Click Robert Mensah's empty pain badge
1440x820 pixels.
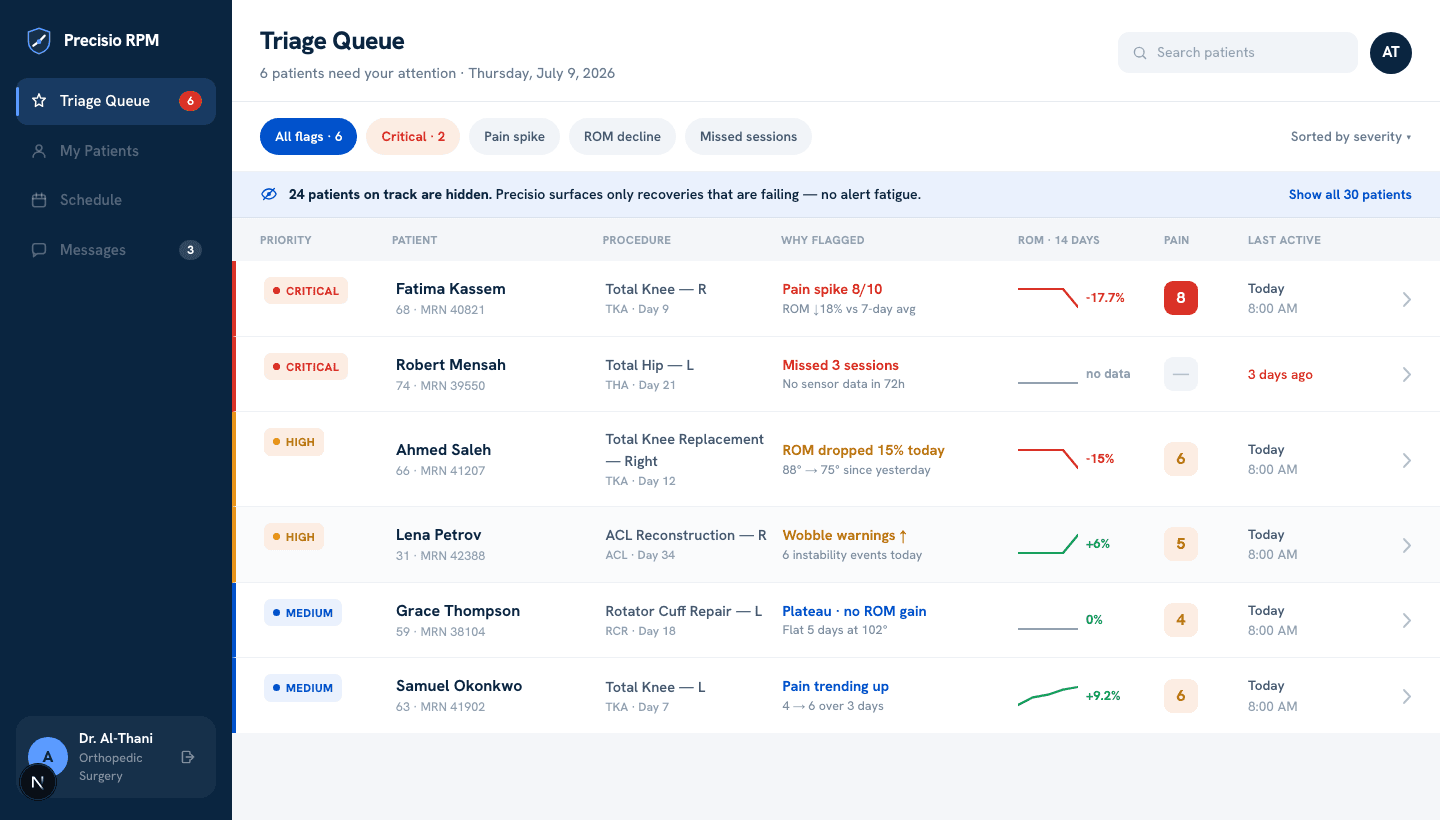point(1181,374)
